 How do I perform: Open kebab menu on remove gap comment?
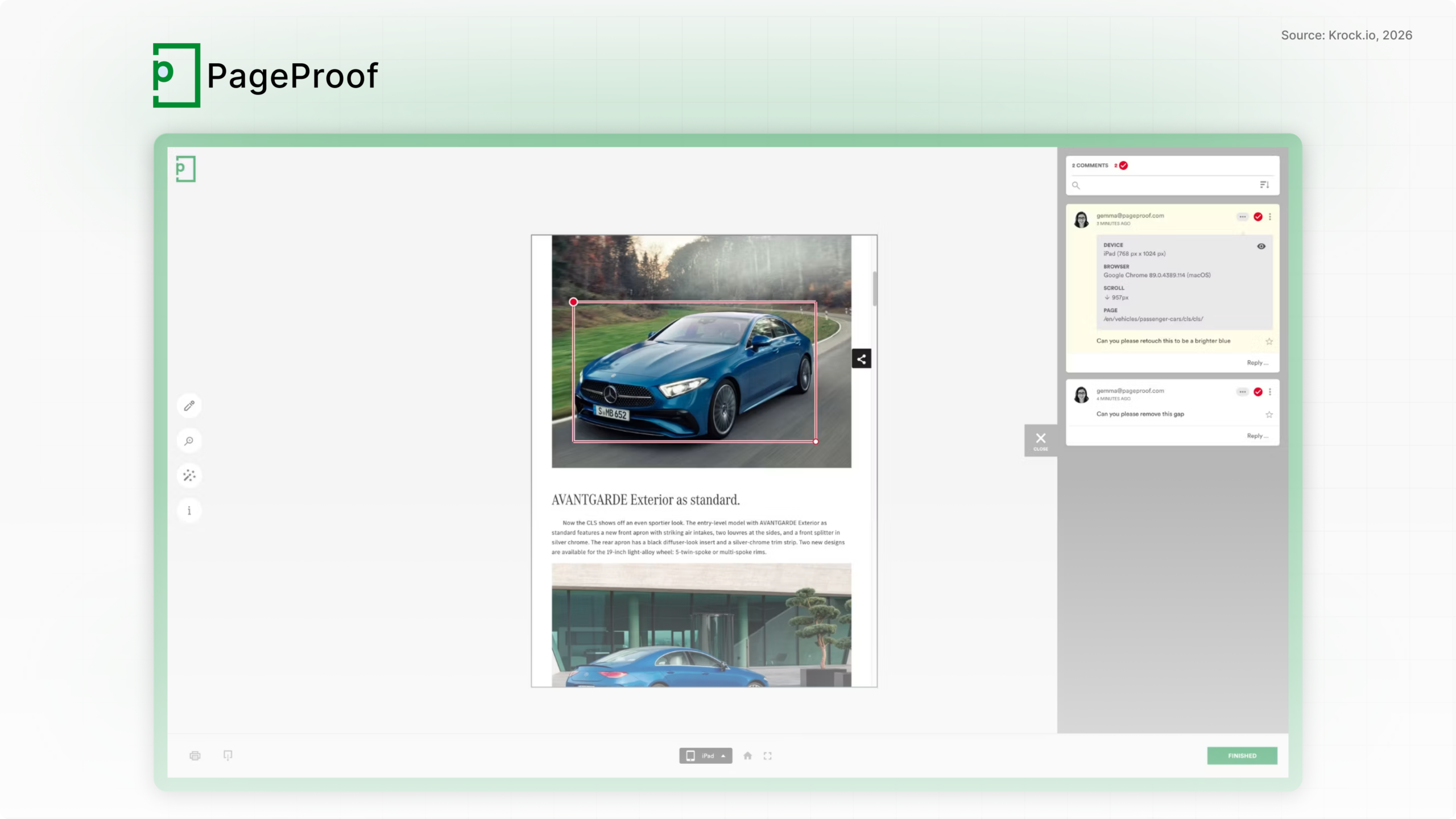1270,392
